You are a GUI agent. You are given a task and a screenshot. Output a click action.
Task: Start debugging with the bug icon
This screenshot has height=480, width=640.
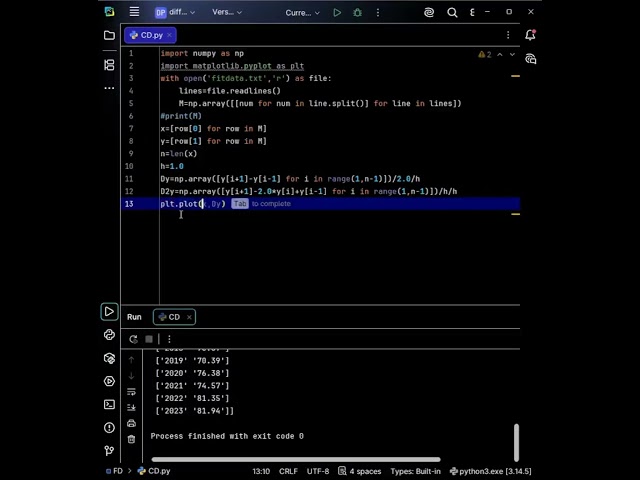pyautogui.click(x=358, y=13)
